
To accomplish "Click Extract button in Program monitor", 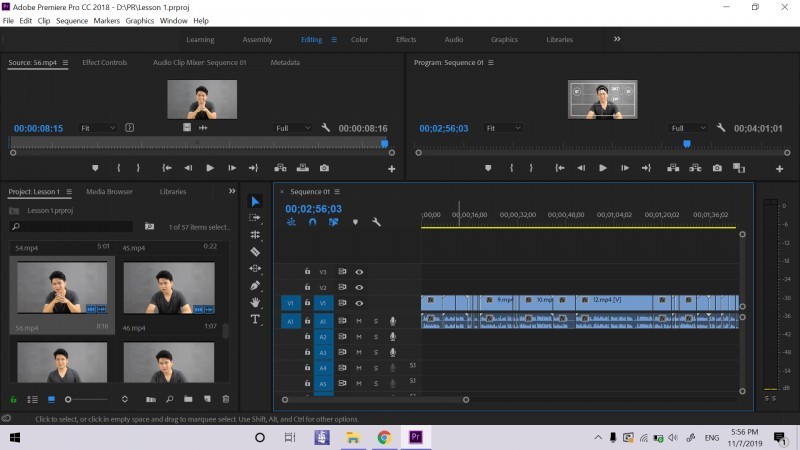I will pyautogui.click(x=695, y=168).
